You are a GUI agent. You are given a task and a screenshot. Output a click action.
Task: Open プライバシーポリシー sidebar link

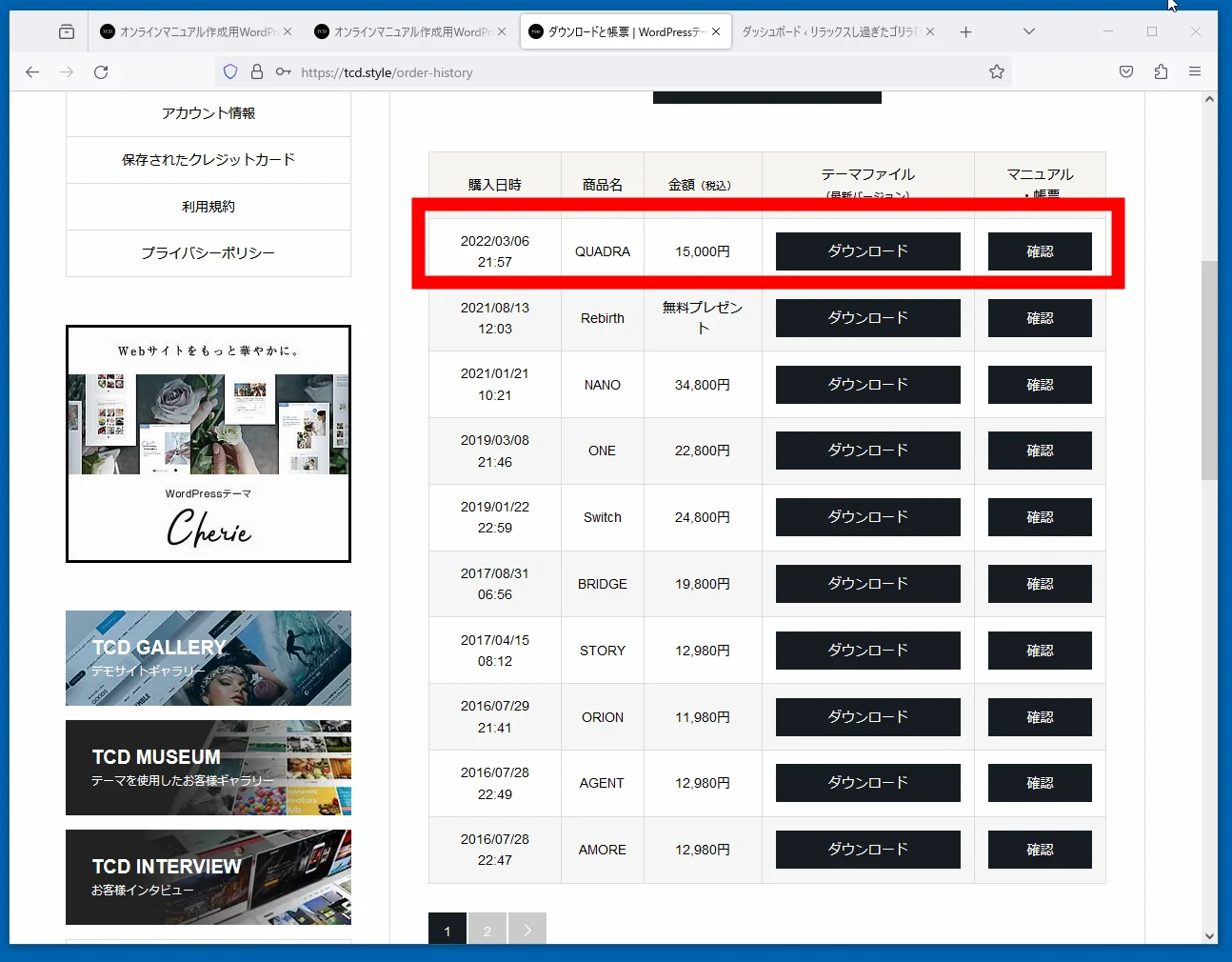[209, 253]
